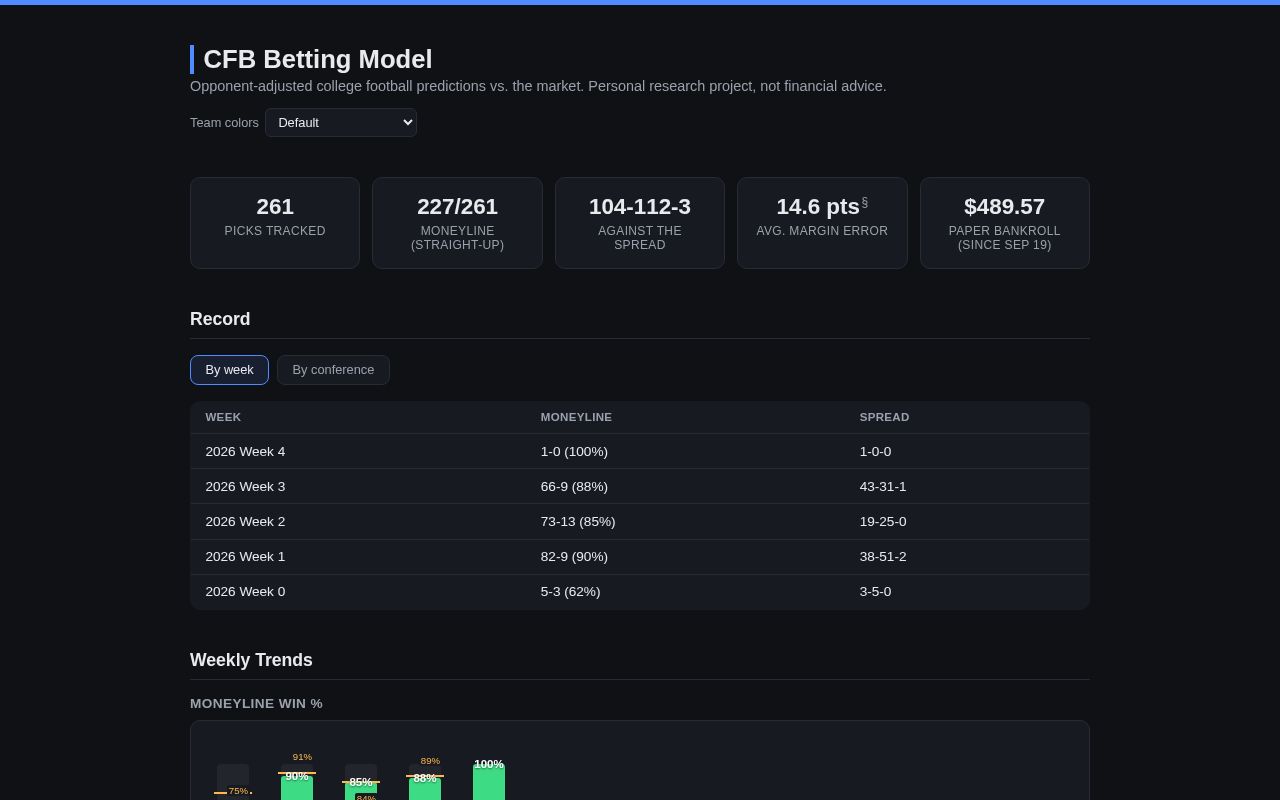Click spread value 3-5-0
The width and height of the screenshot is (1280, 800).
pyautogui.click(x=875, y=592)
